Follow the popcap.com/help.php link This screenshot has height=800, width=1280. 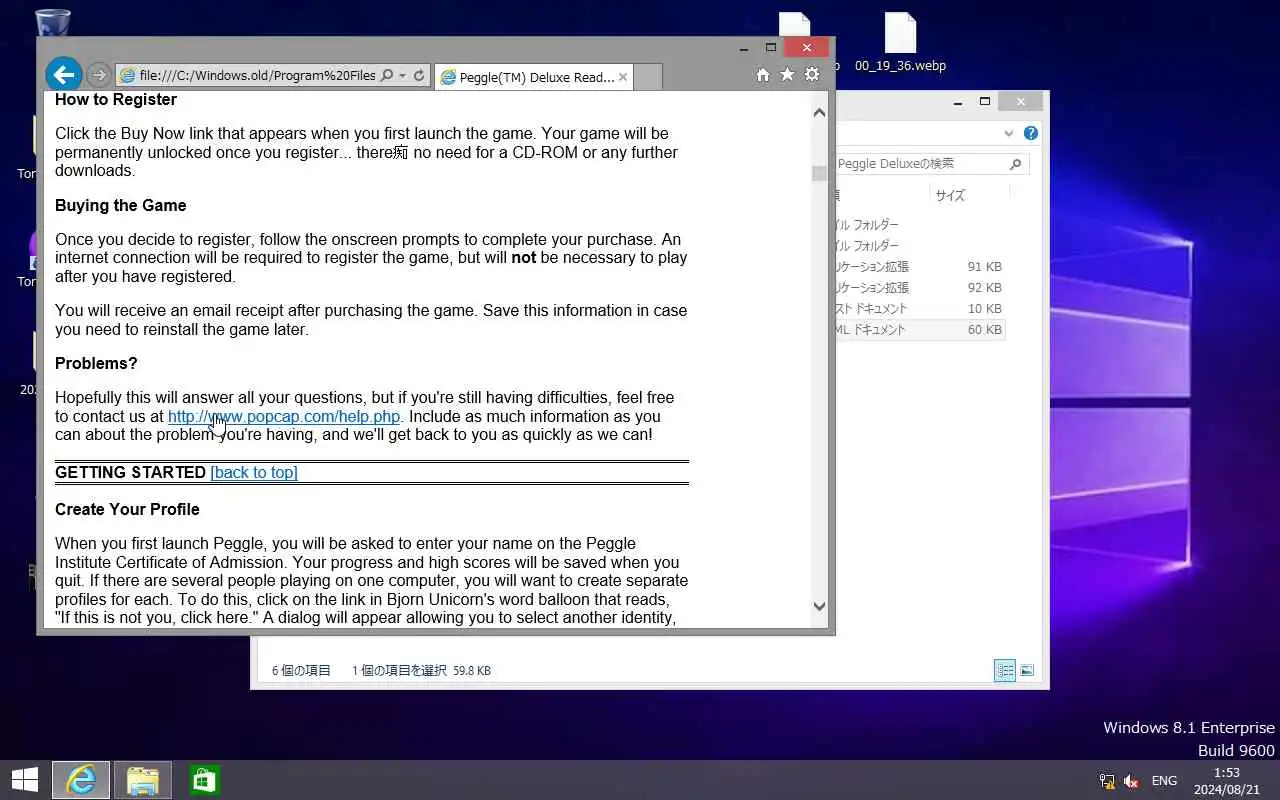(x=284, y=416)
